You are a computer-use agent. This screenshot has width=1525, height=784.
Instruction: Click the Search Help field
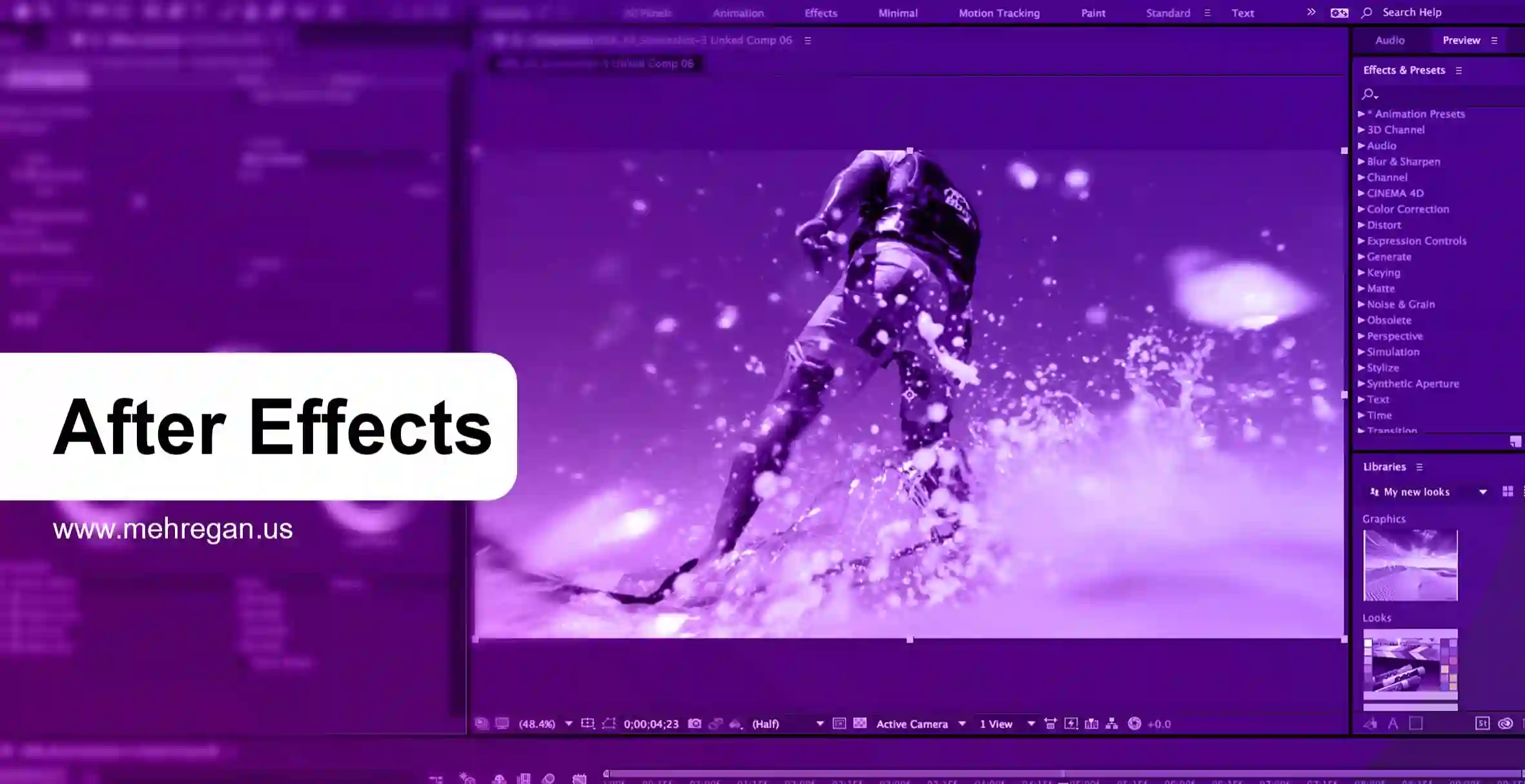pyautogui.click(x=1411, y=12)
